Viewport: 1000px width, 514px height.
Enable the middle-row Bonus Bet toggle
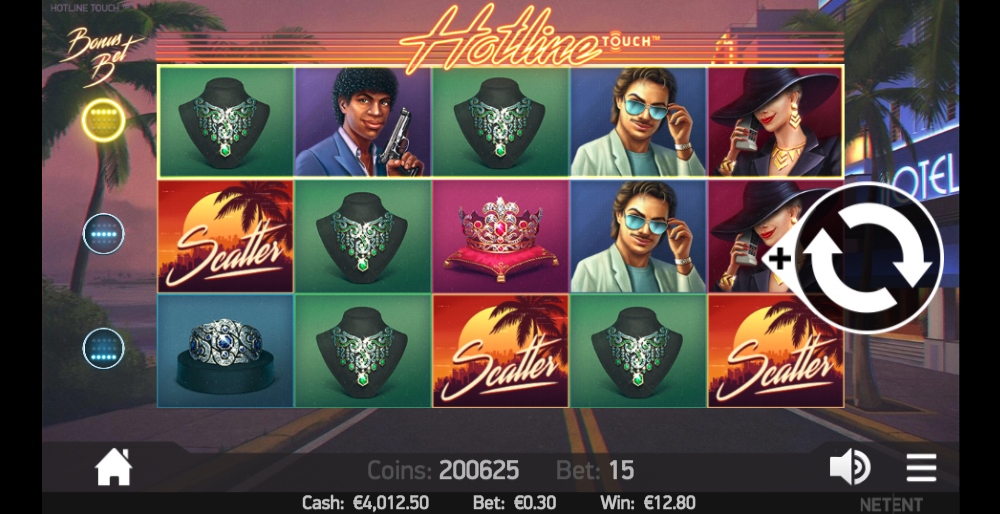[x=103, y=234]
